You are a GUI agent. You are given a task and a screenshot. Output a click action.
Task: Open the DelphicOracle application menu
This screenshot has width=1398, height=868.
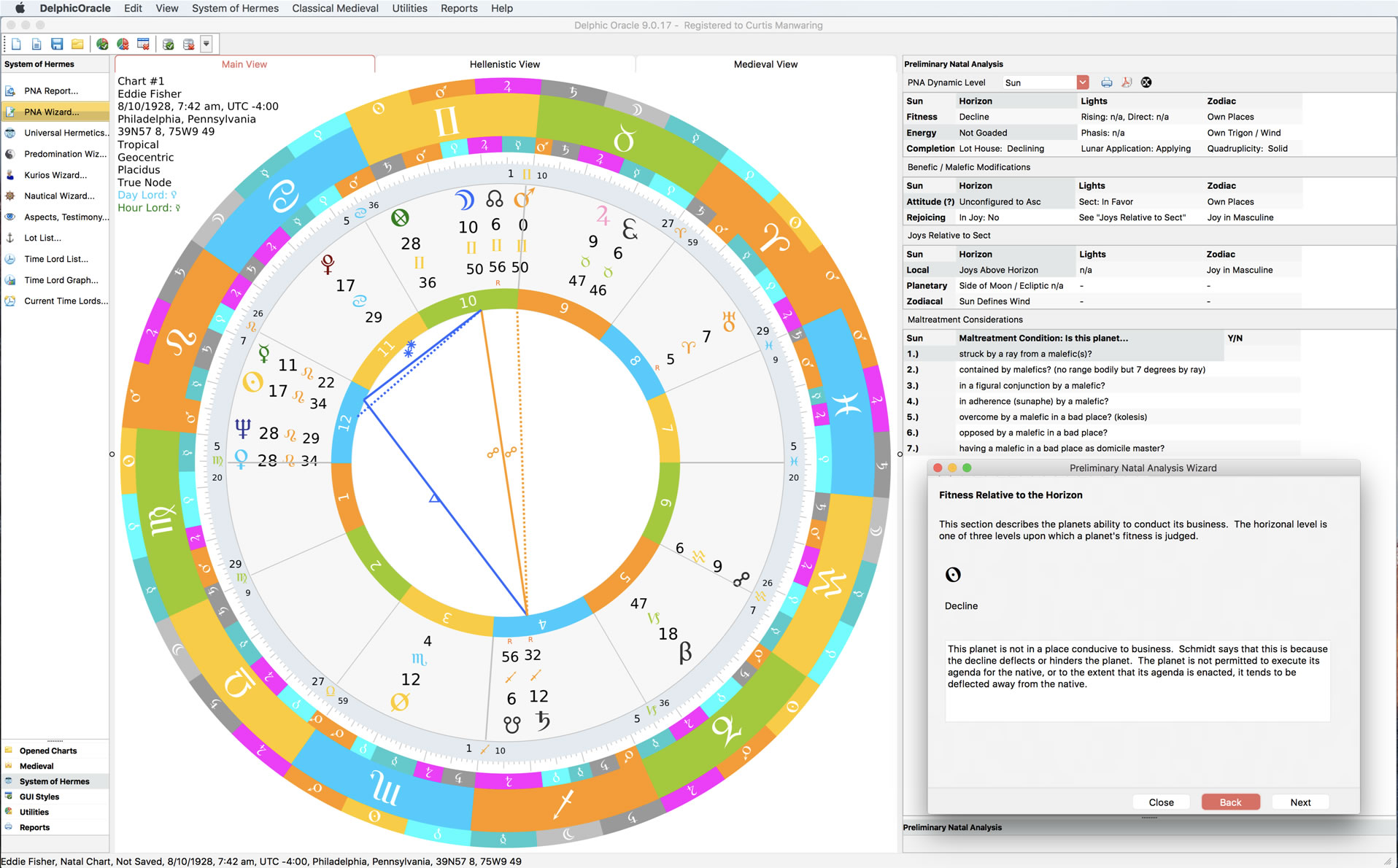pyautogui.click(x=75, y=8)
